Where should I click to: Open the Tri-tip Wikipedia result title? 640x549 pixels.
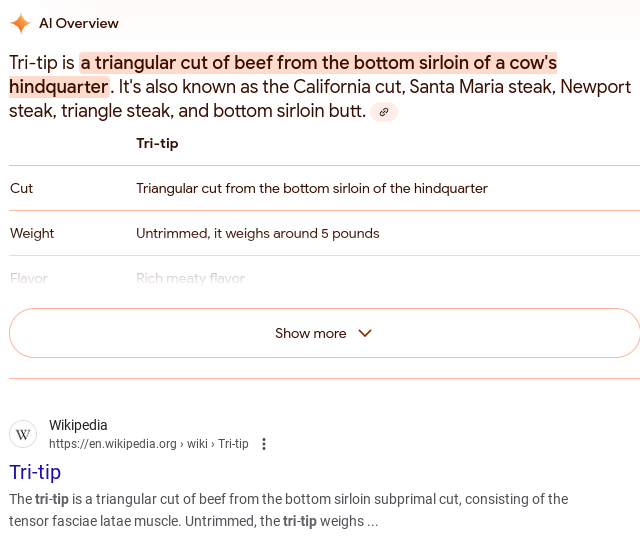click(x=35, y=472)
